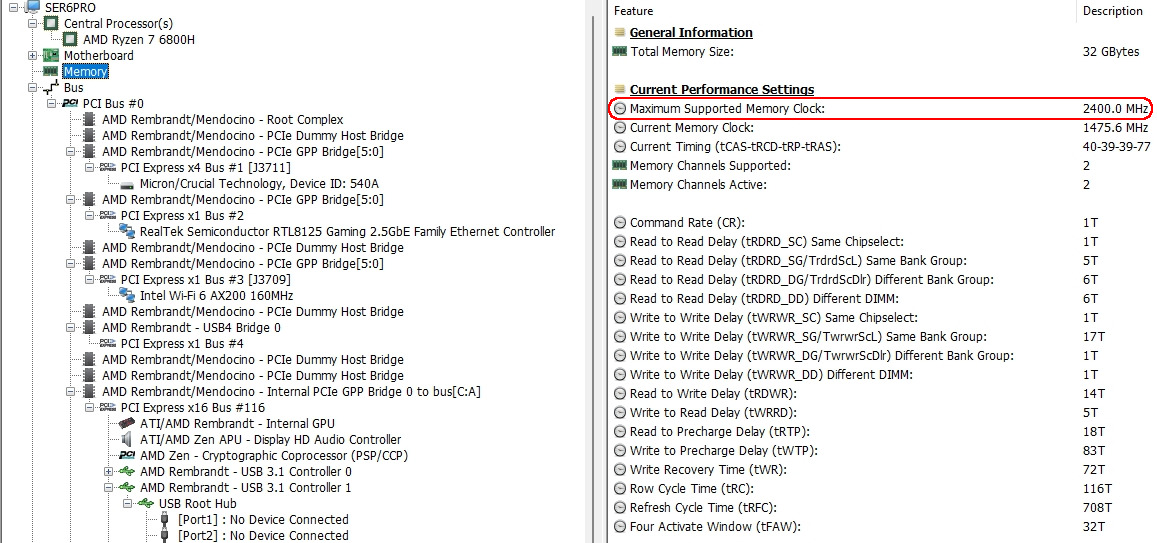Select the Maximum Supported Memory Clock row

coord(882,108)
